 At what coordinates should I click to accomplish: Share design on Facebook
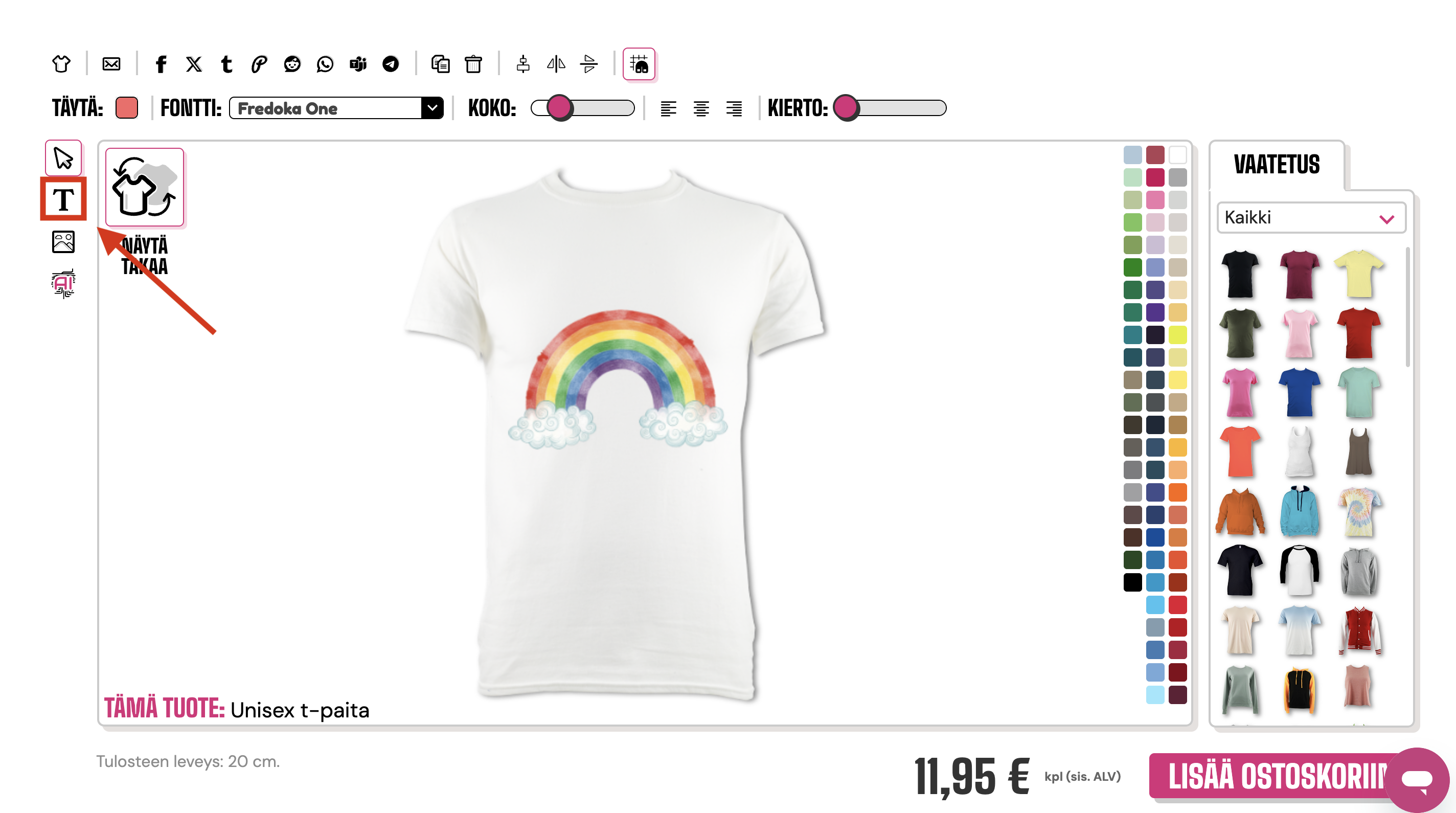pyautogui.click(x=161, y=64)
